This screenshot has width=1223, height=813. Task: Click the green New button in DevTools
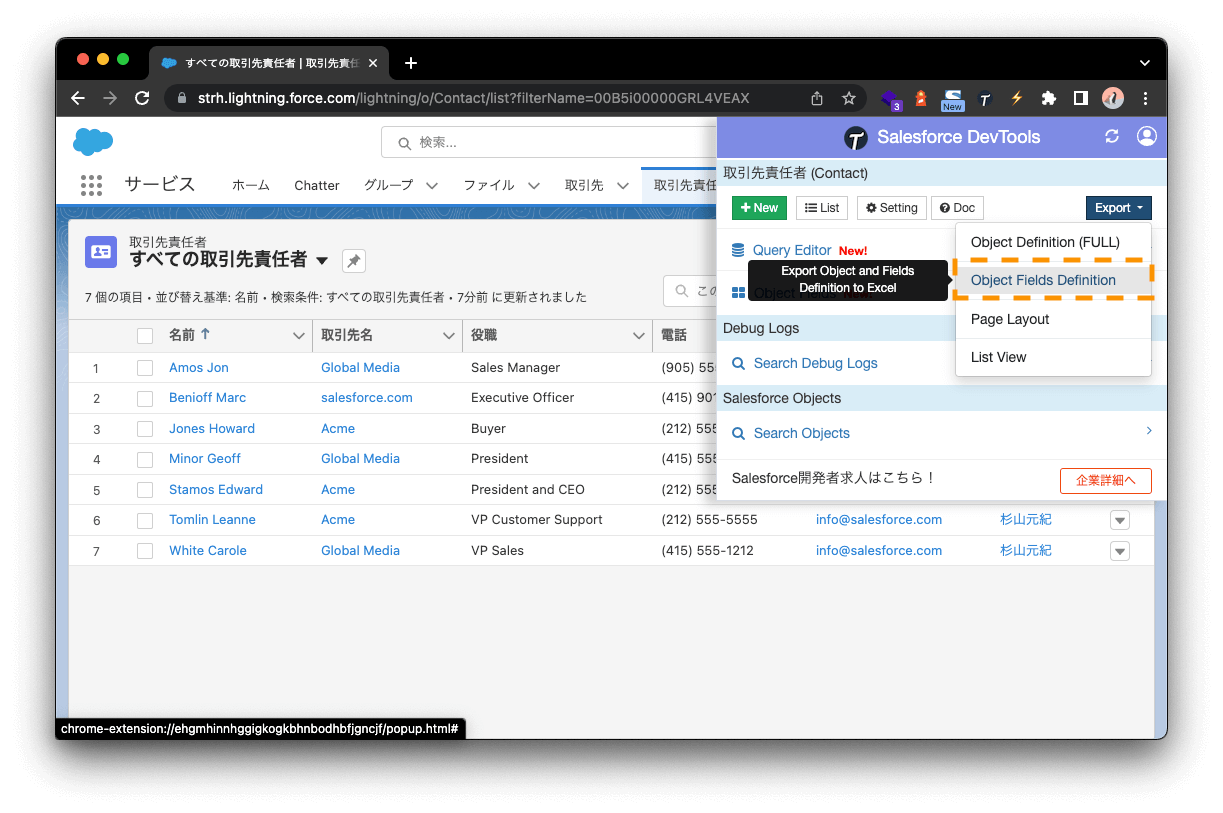[x=759, y=207]
